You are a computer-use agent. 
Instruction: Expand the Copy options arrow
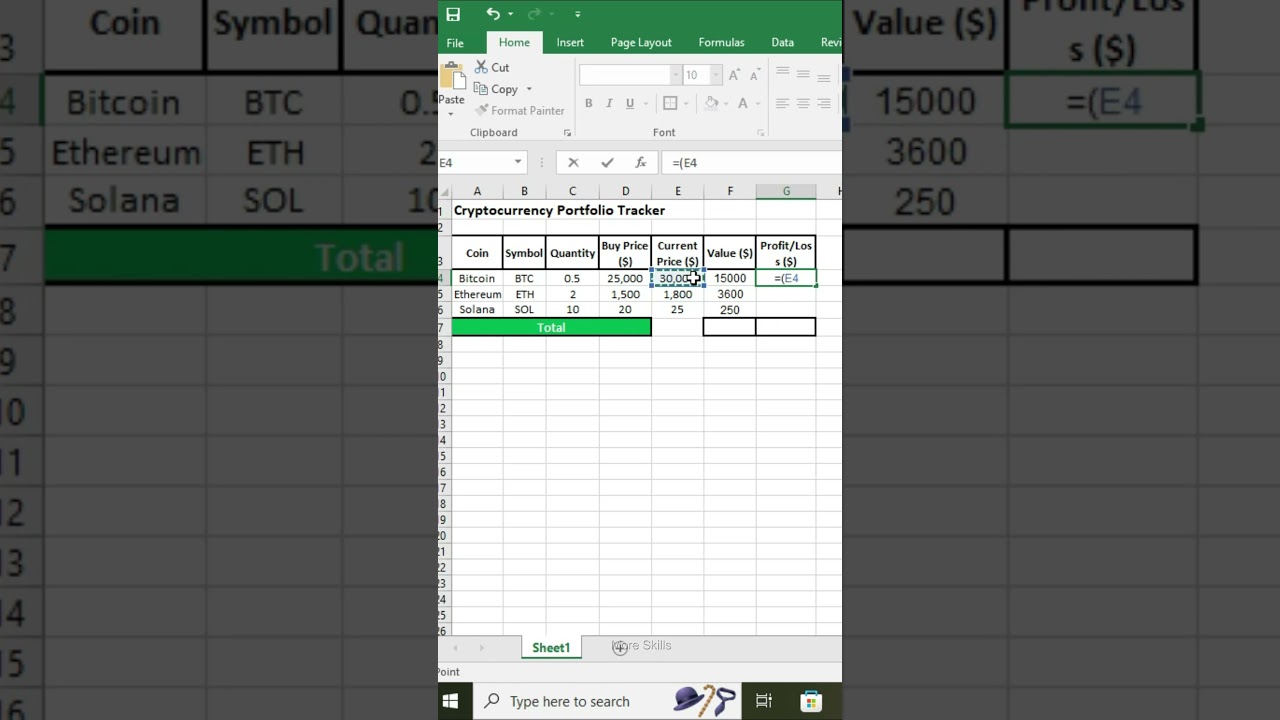529,89
